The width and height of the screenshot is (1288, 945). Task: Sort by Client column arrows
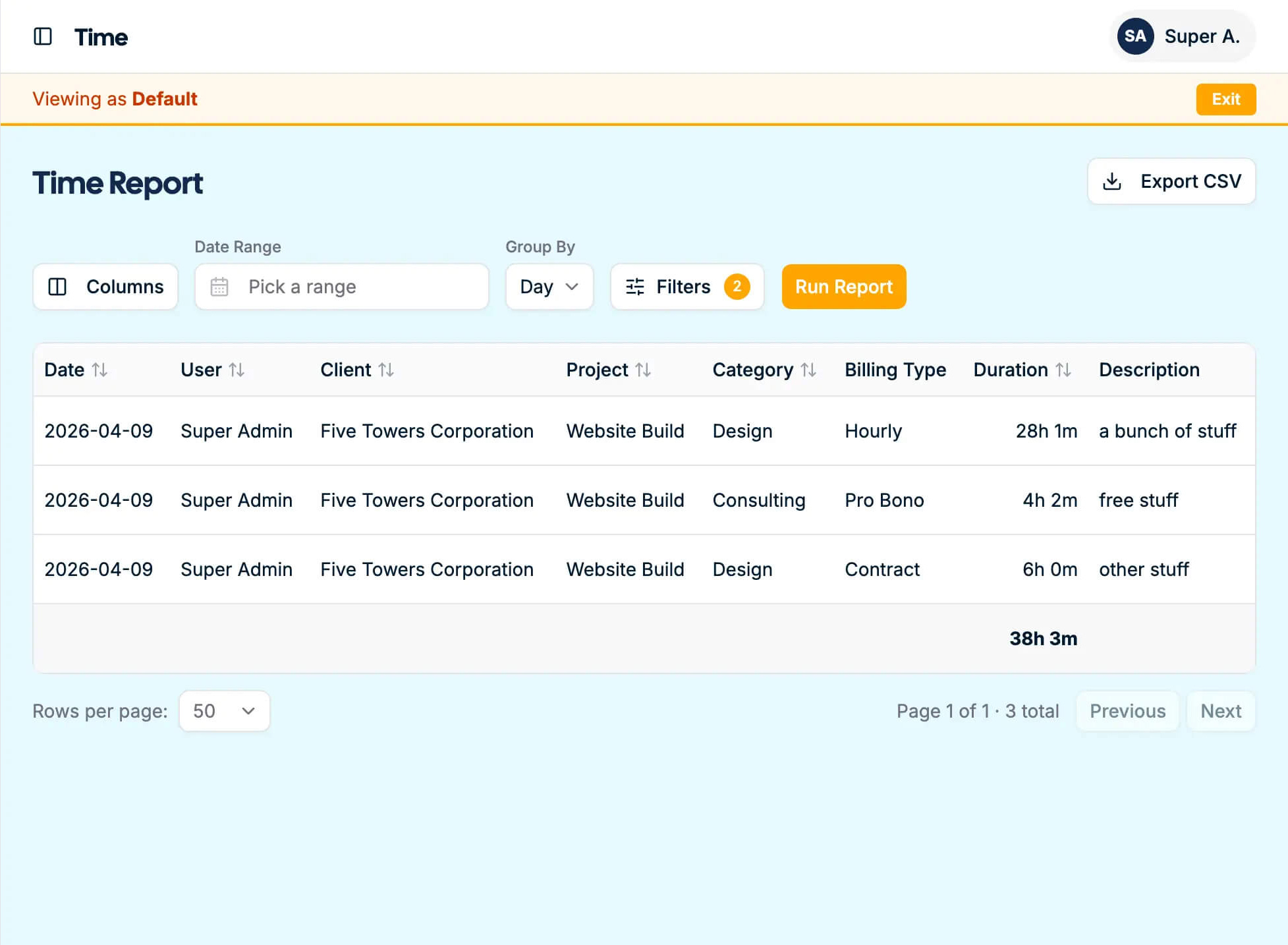(x=386, y=370)
